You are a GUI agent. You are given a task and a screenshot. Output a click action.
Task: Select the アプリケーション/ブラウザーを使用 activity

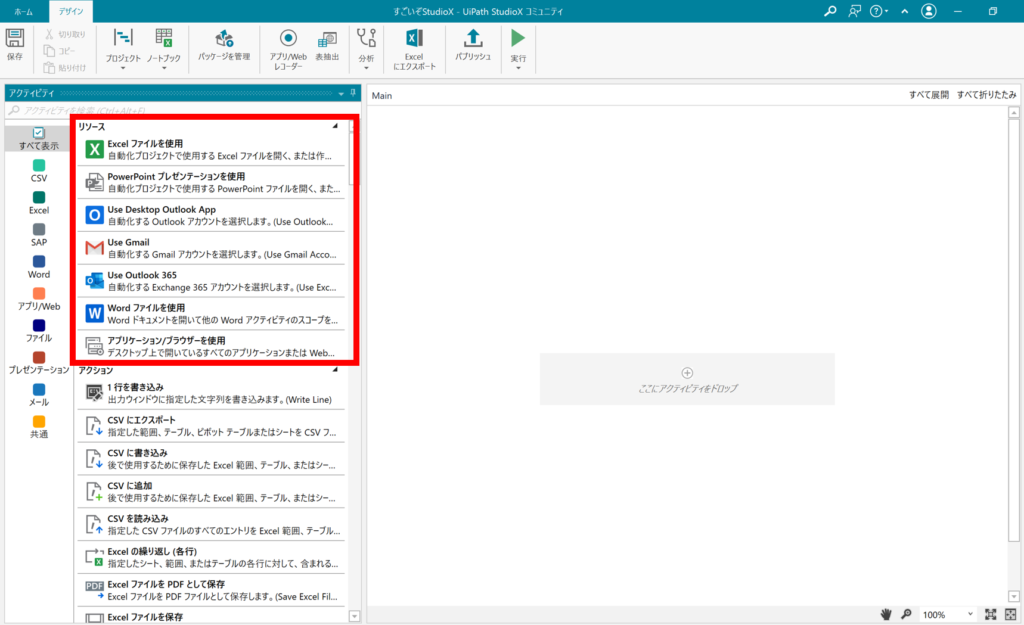(211, 346)
